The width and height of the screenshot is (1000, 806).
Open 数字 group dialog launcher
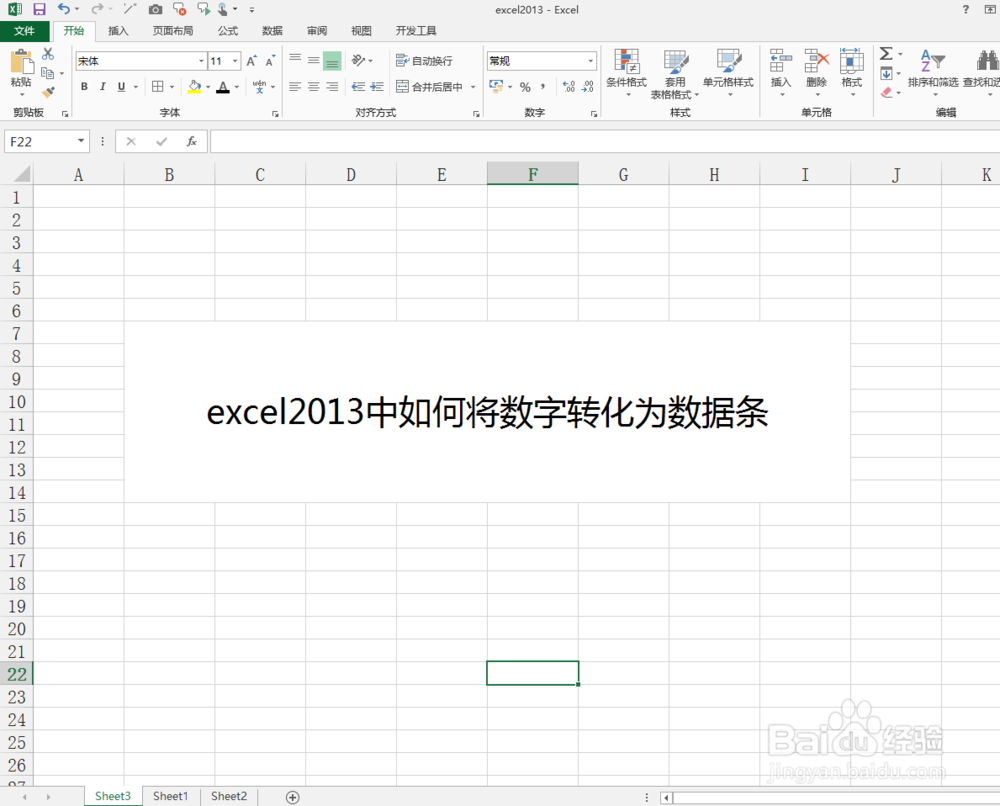(594, 114)
